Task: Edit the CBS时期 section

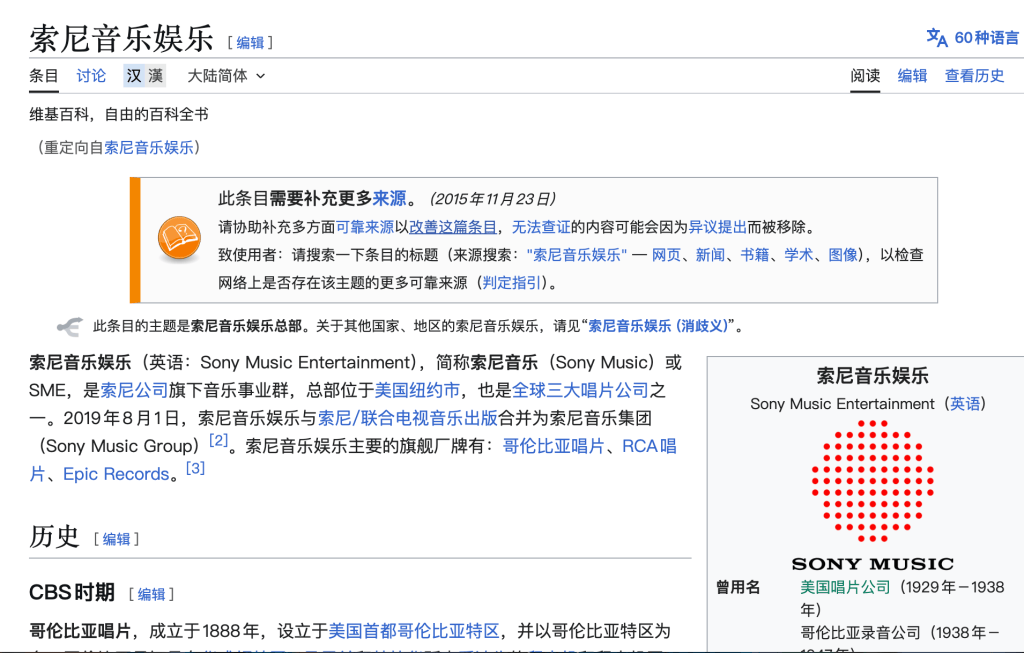Action: (151, 594)
